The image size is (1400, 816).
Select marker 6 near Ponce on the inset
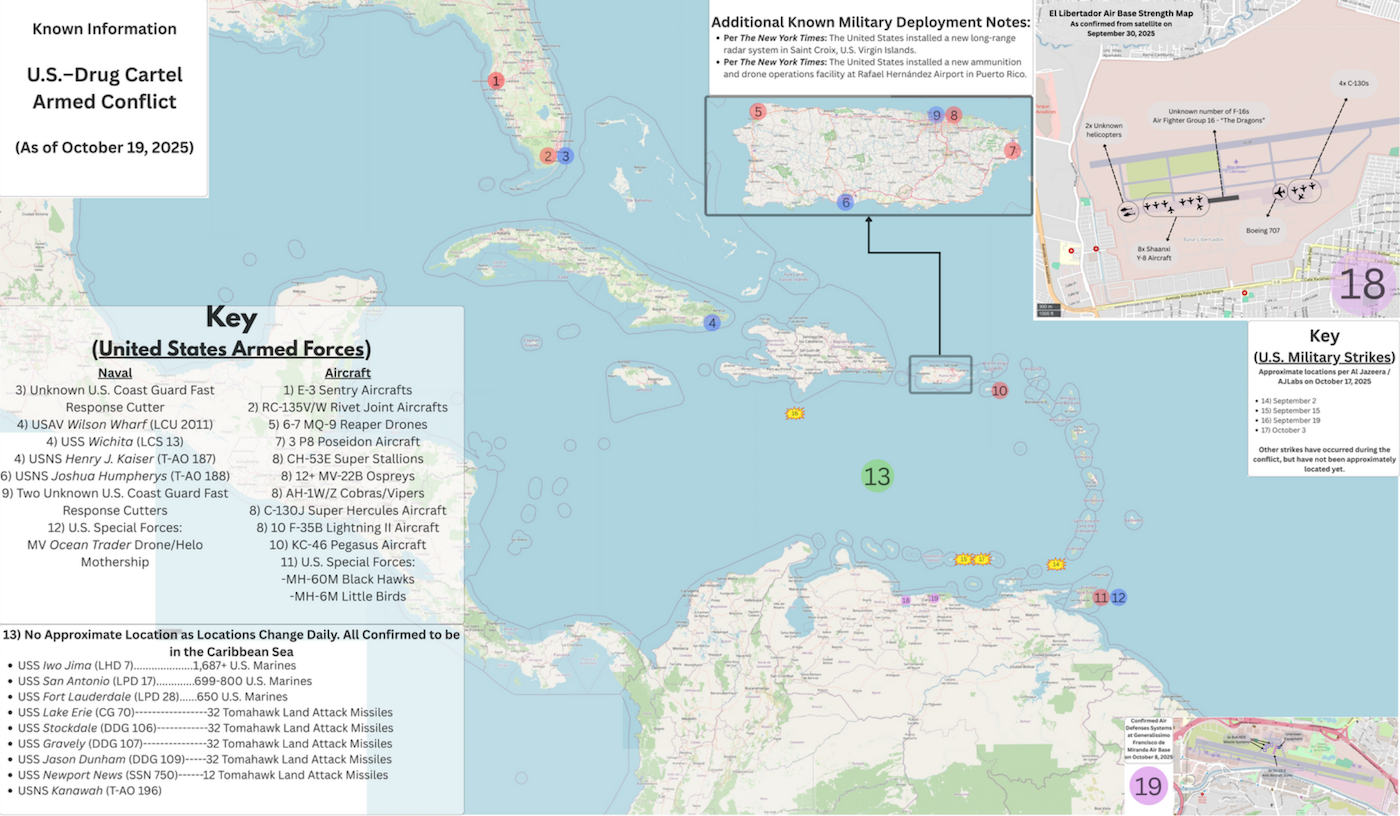coord(845,202)
